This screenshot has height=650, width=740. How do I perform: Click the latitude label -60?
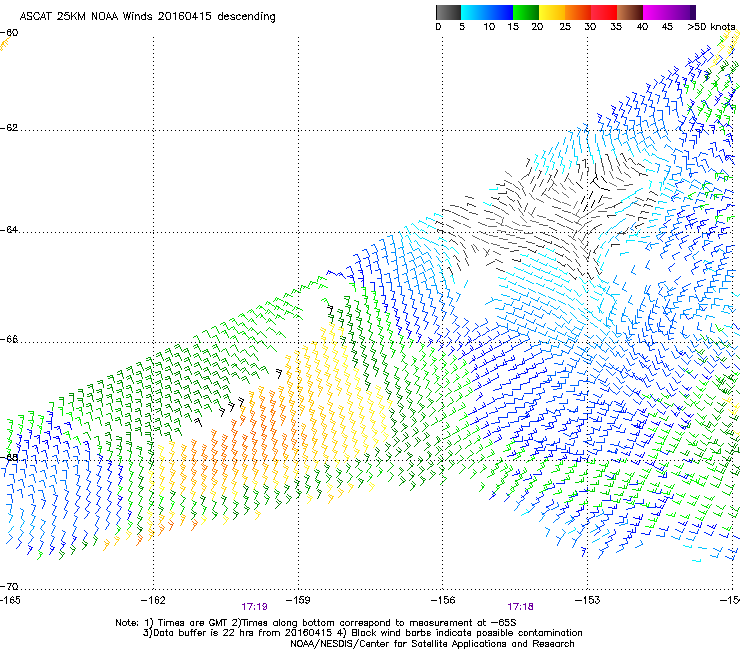(x=9, y=33)
